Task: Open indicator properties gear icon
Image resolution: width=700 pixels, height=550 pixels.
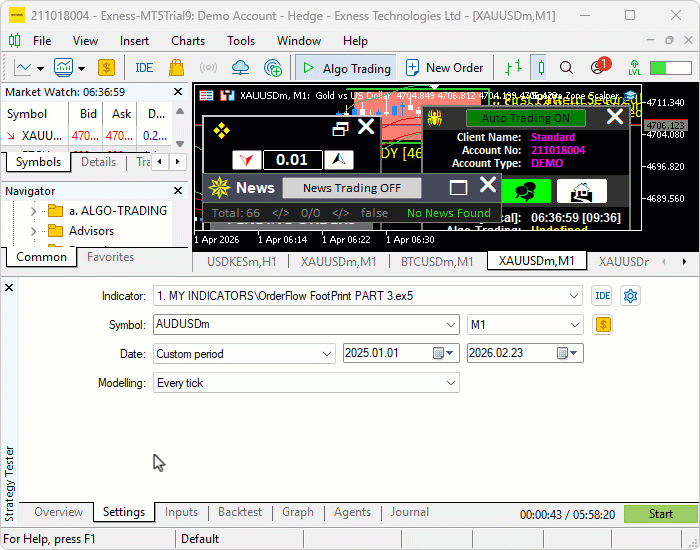Action: coord(630,296)
